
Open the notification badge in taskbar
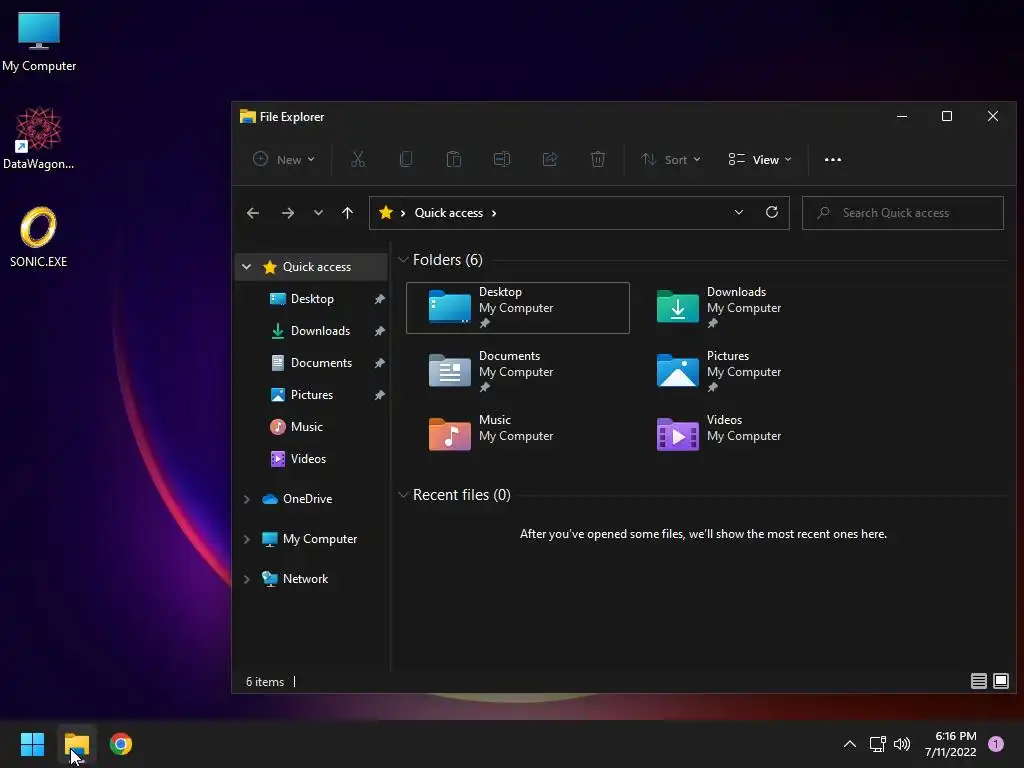tap(996, 744)
